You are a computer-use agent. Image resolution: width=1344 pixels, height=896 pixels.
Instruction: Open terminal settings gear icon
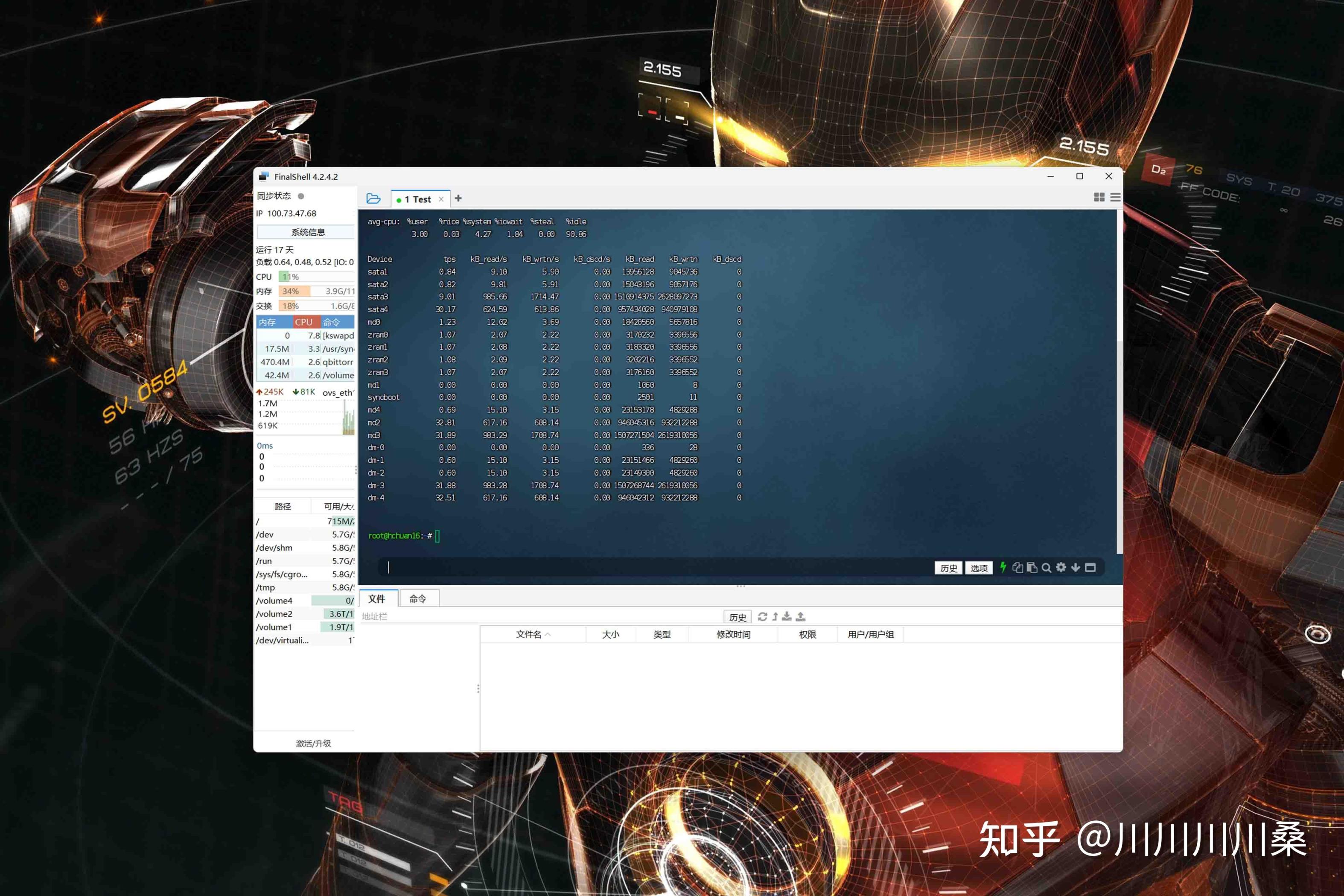(x=1061, y=567)
